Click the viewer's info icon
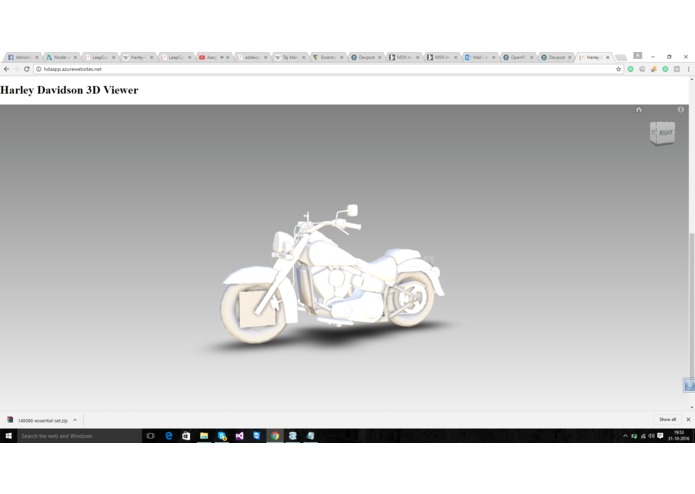 click(681, 109)
